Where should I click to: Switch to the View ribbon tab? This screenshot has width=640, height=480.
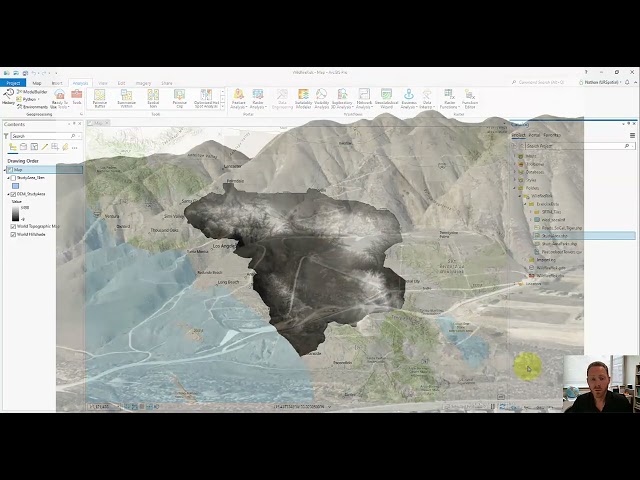103,83
